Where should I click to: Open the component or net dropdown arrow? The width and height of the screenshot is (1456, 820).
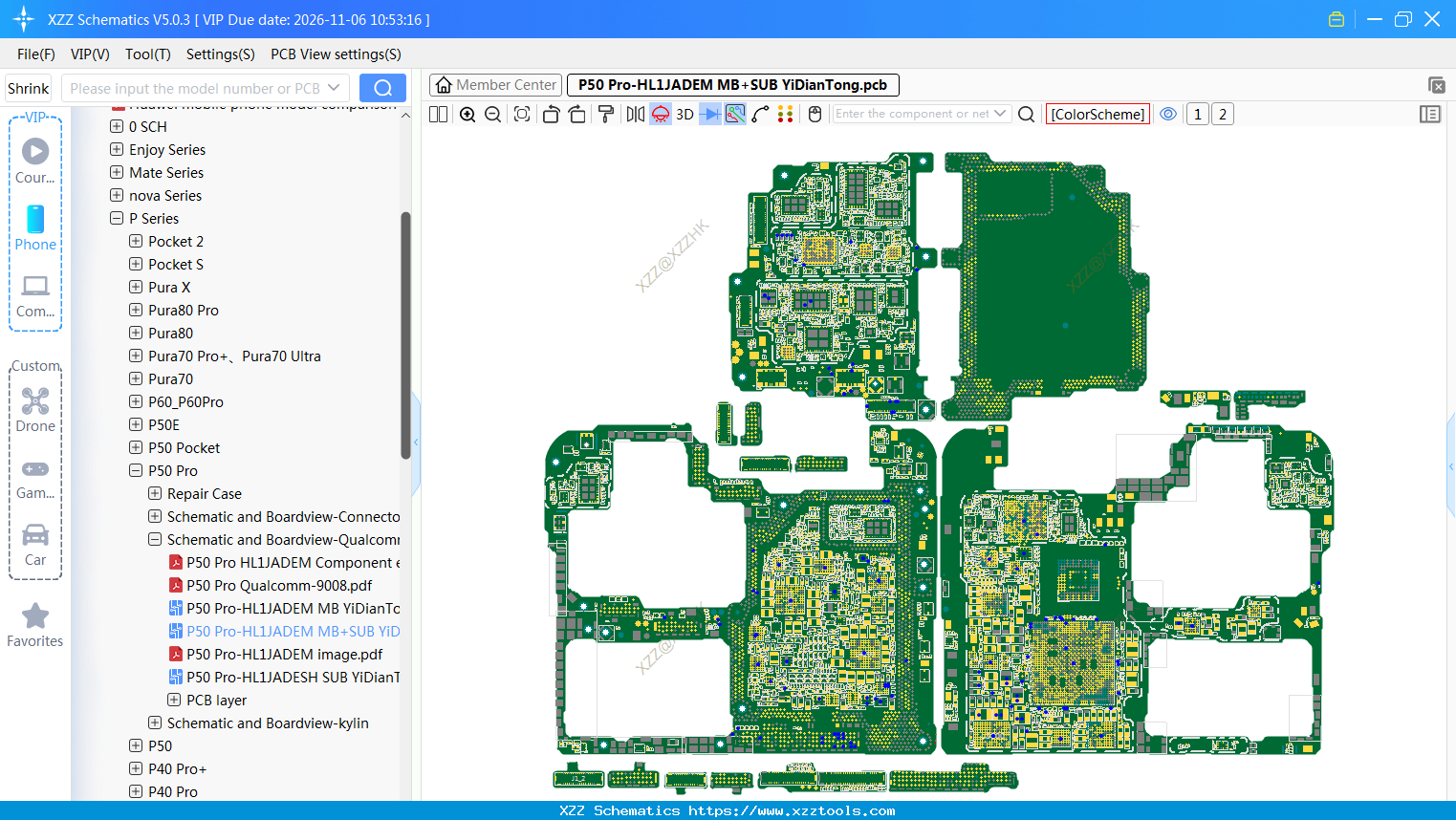(x=1000, y=114)
